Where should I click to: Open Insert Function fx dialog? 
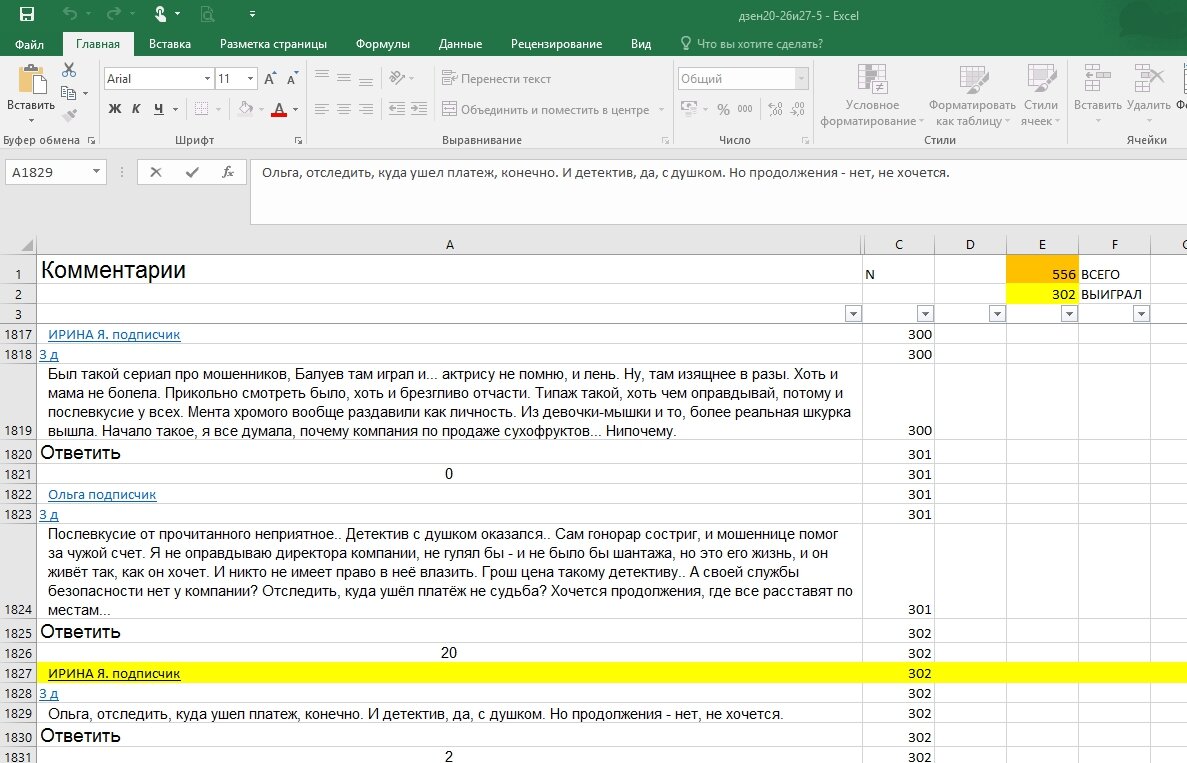[x=228, y=172]
